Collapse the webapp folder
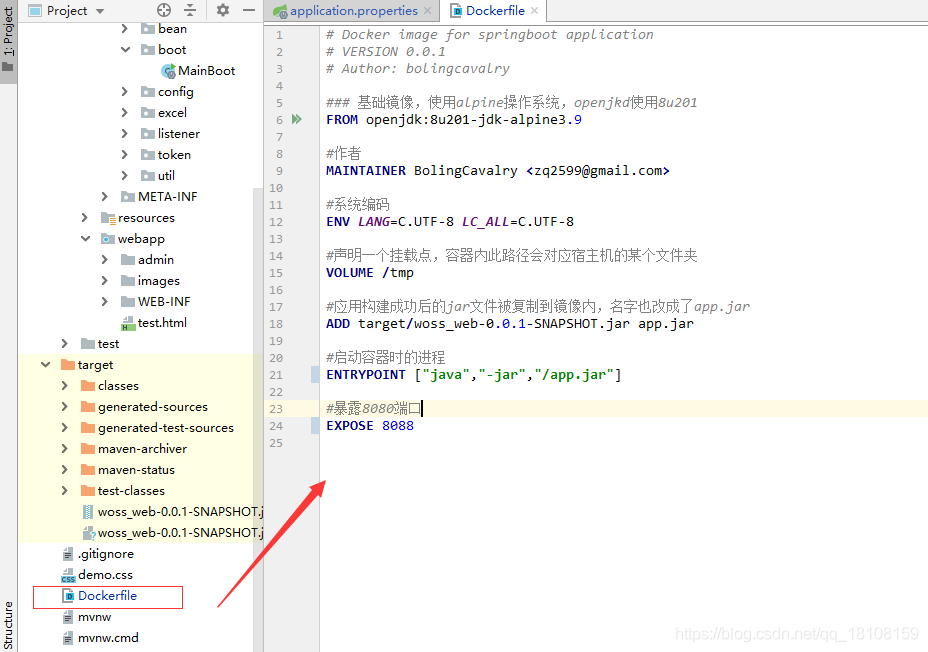The height and width of the screenshot is (652, 928). coord(85,238)
